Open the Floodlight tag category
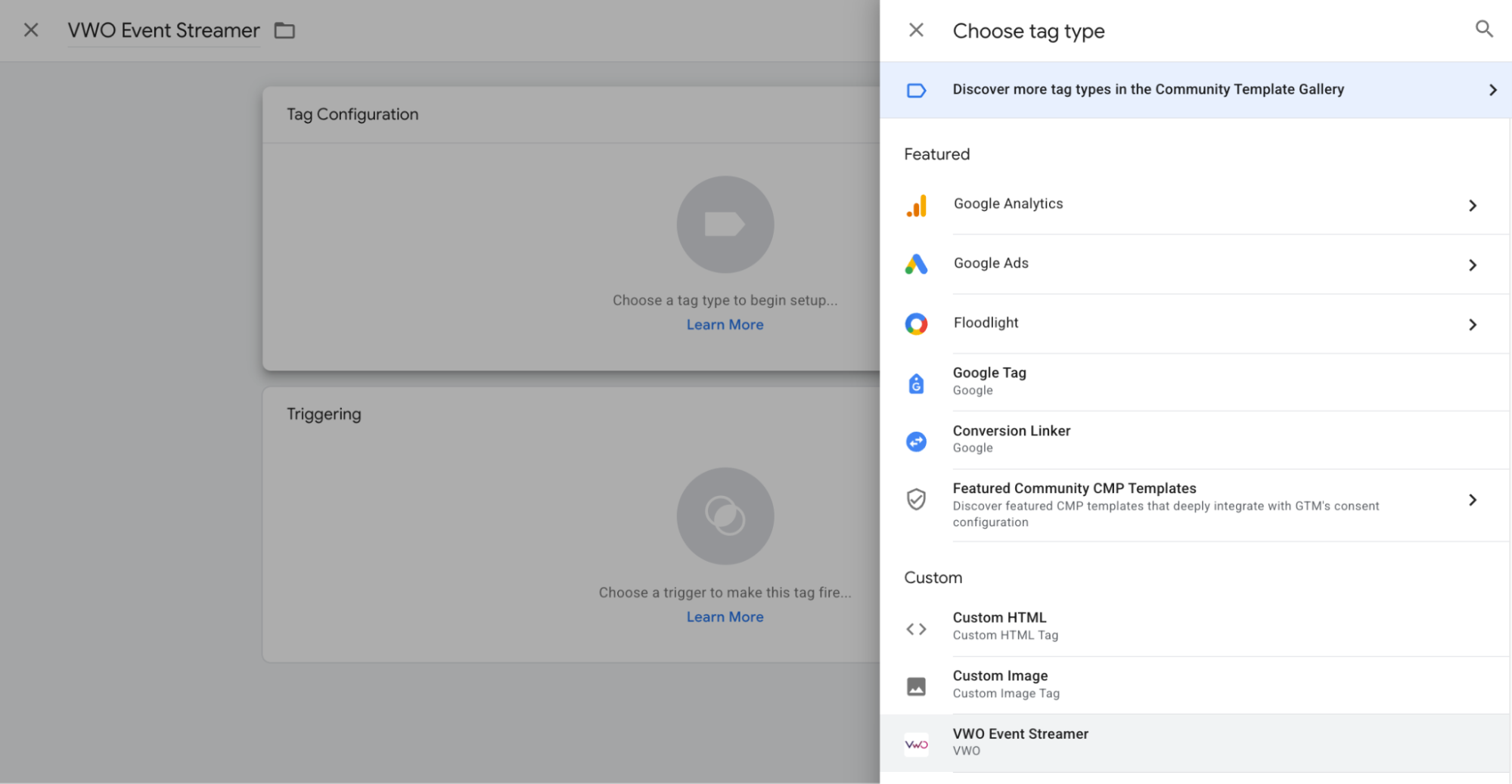The height and width of the screenshot is (784, 1512). coord(1195,324)
